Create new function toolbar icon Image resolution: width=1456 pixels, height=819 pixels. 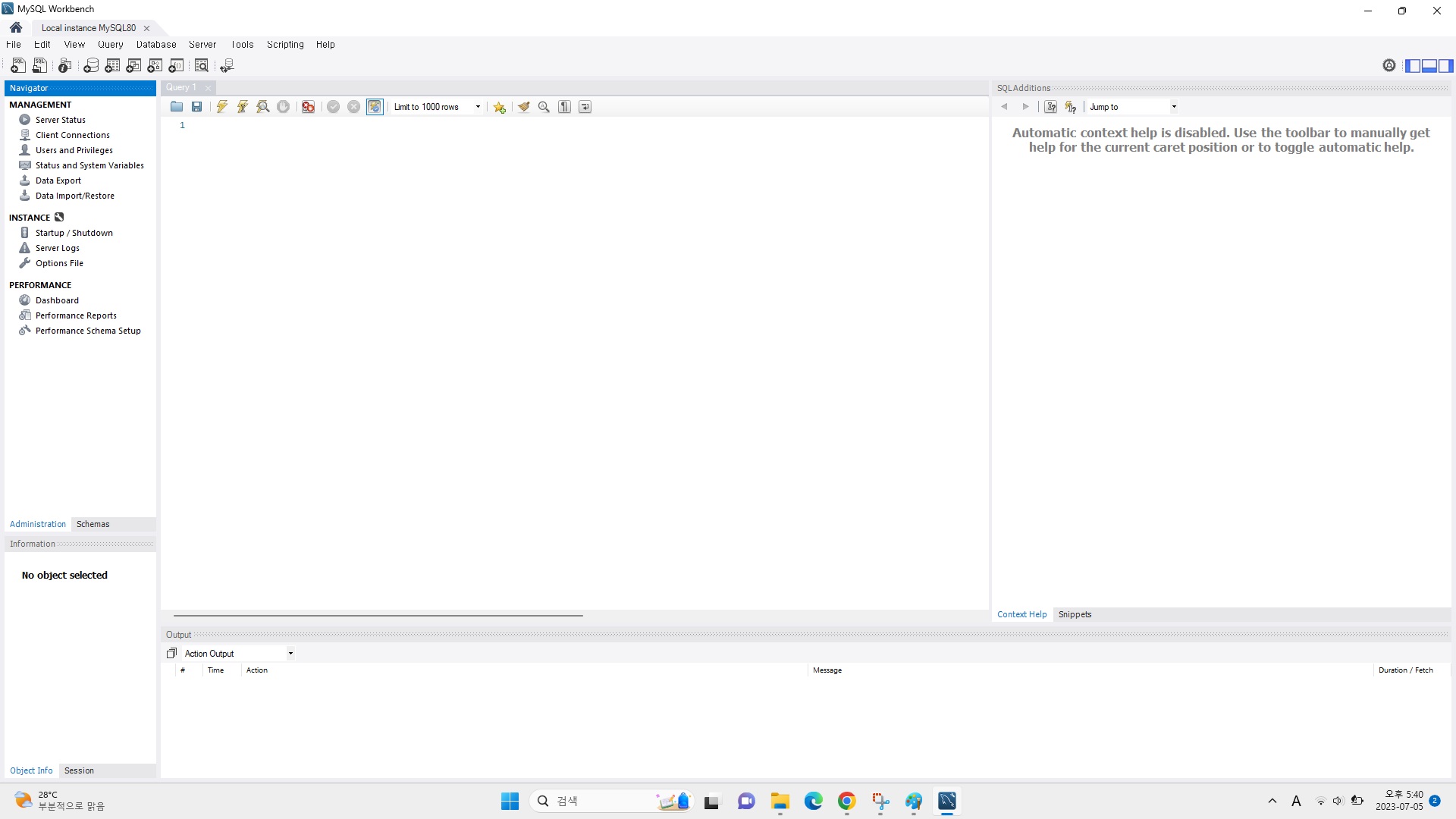(176, 66)
